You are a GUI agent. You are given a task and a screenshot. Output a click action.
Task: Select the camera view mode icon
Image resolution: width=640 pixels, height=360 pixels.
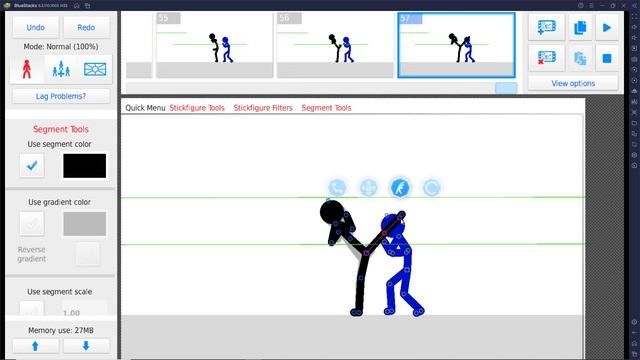95,69
